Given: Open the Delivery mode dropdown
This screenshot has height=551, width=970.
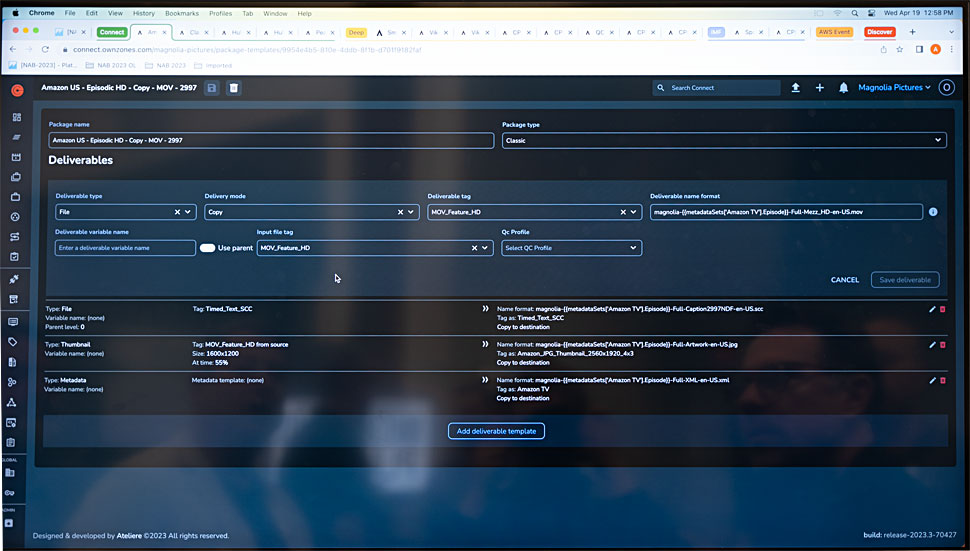Looking at the screenshot, I should tap(410, 212).
